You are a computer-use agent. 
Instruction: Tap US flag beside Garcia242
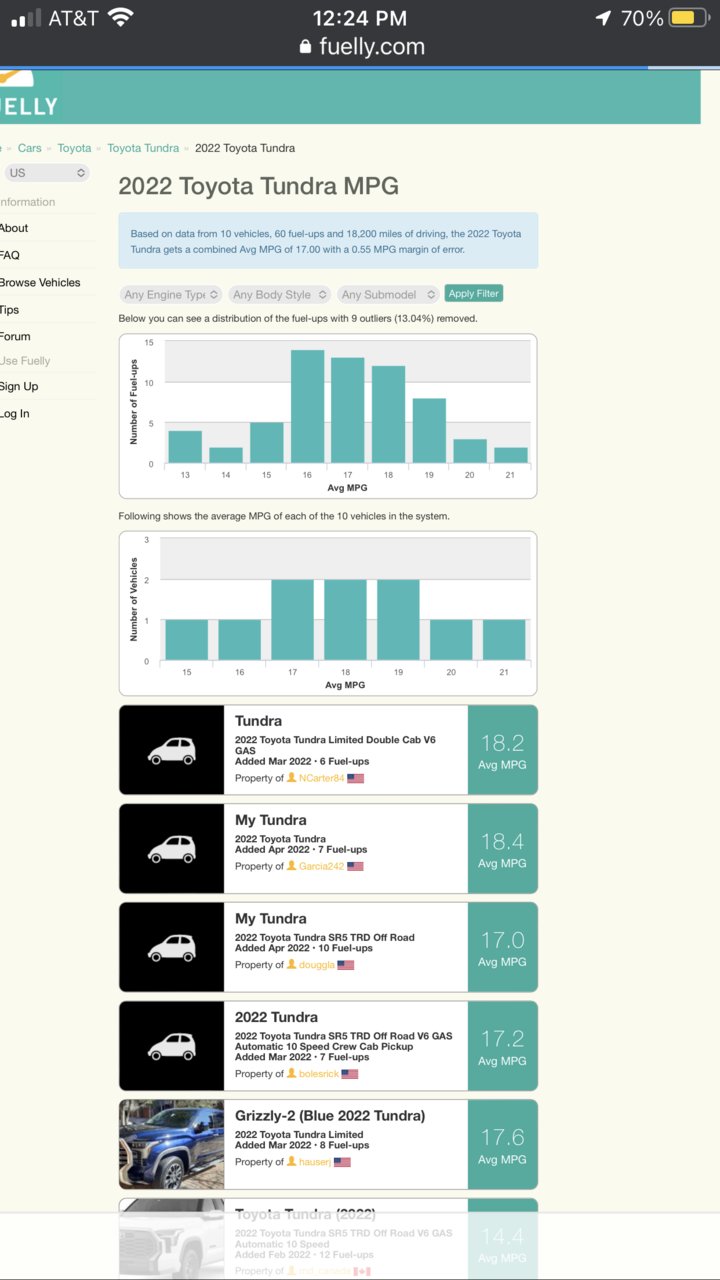pos(355,866)
